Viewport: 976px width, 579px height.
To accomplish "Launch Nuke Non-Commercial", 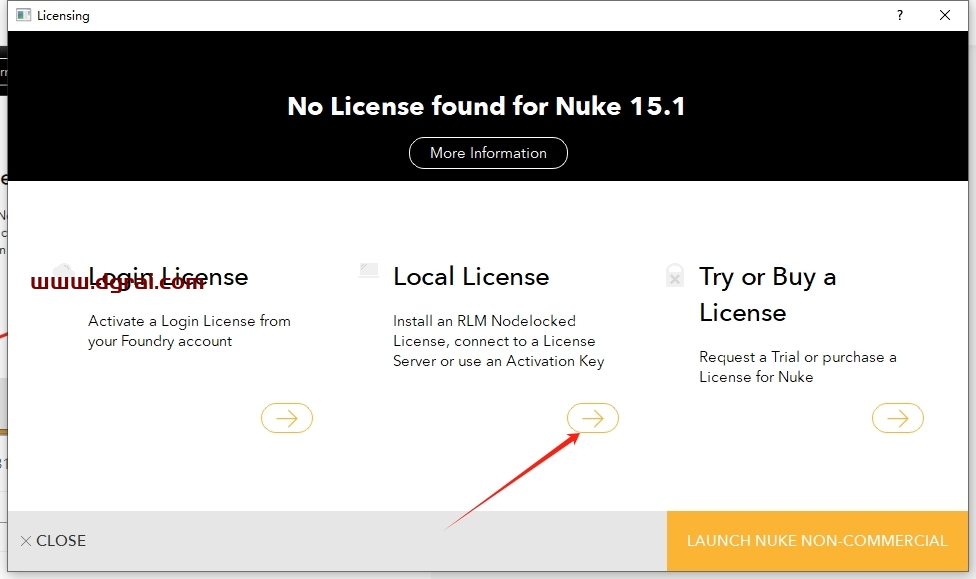I will pyautogui.click(x=817, y=540).
